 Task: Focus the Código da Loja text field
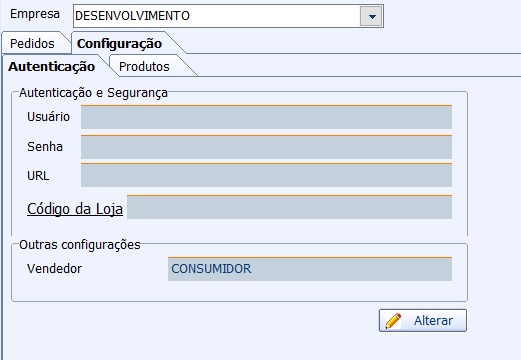pos(289,207)
